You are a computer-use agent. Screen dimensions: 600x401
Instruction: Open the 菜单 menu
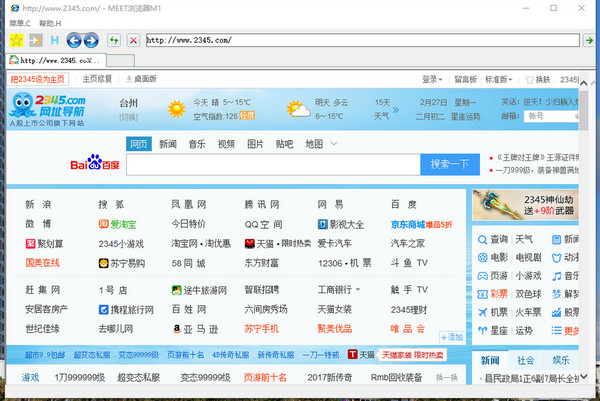pyautogui.click(x=20, y=22)
